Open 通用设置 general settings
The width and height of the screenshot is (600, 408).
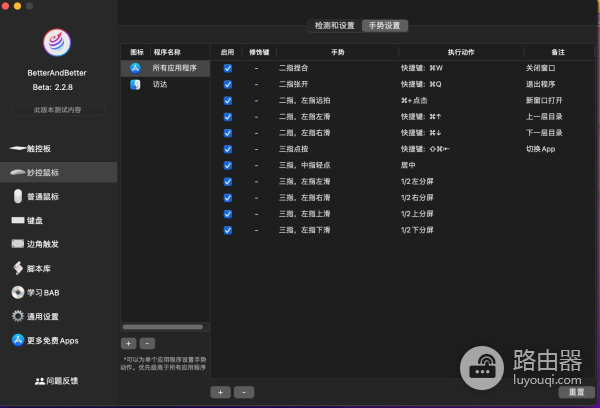[35, 317]
